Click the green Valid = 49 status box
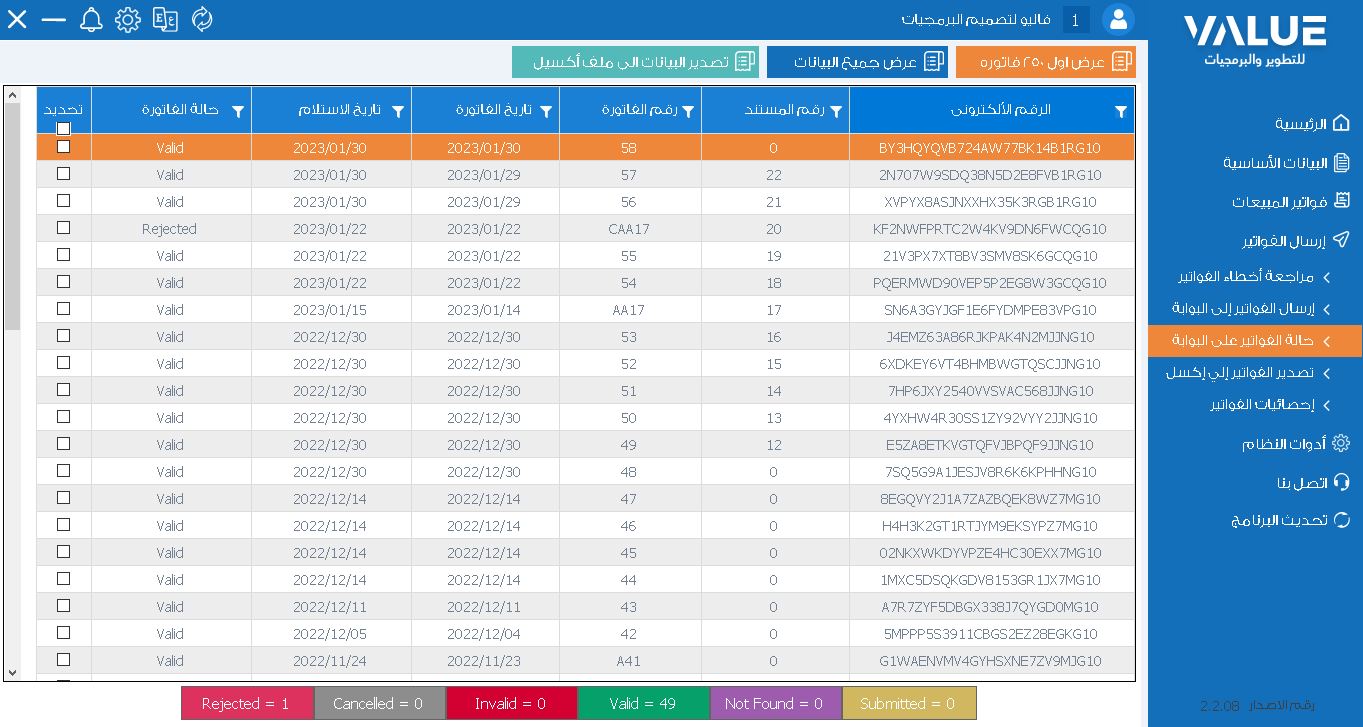This screenshot has height=727, width=1363. (644, 703)
